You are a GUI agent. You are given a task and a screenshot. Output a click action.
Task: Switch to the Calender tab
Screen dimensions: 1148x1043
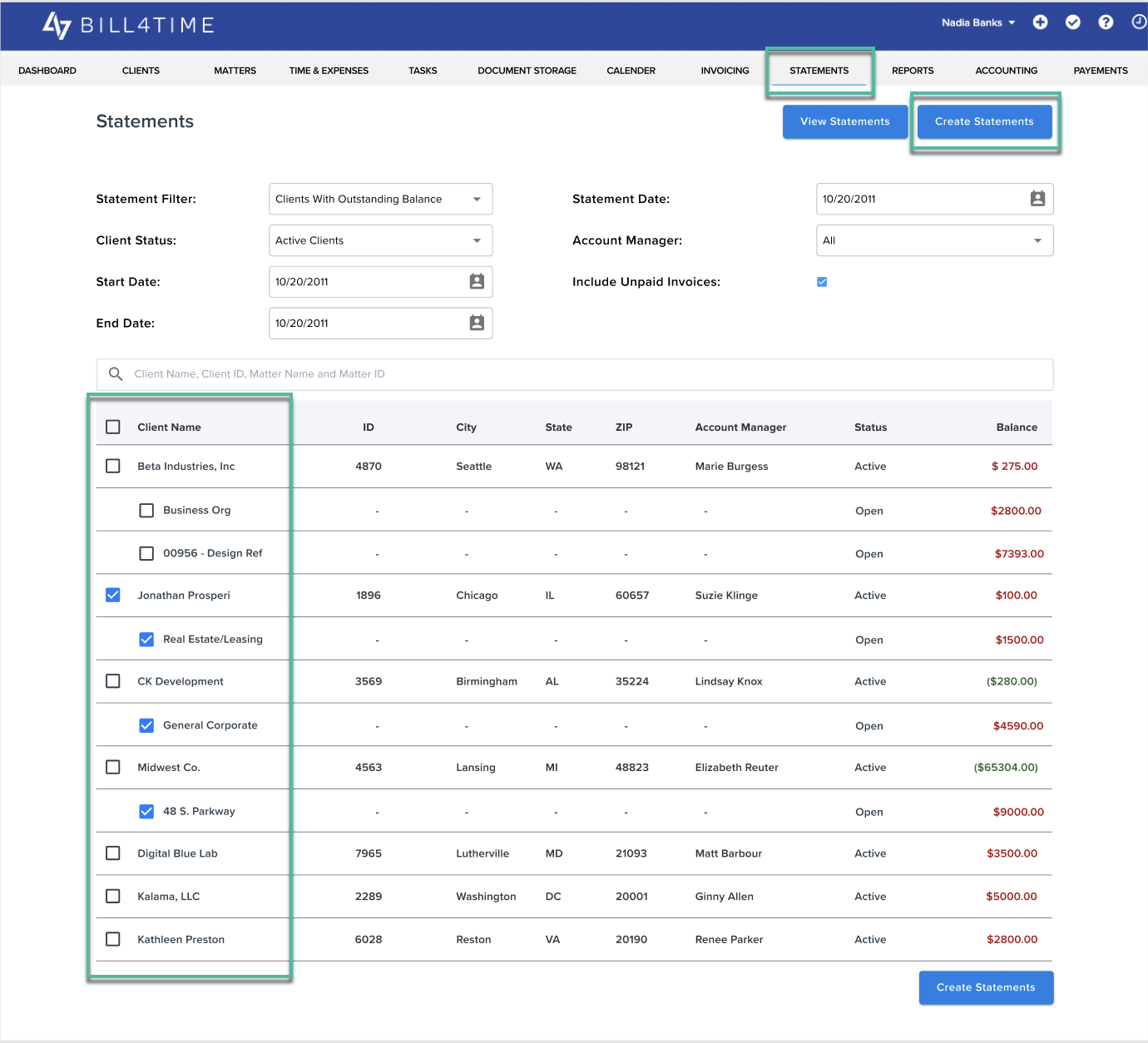click(x=631, y=71)
